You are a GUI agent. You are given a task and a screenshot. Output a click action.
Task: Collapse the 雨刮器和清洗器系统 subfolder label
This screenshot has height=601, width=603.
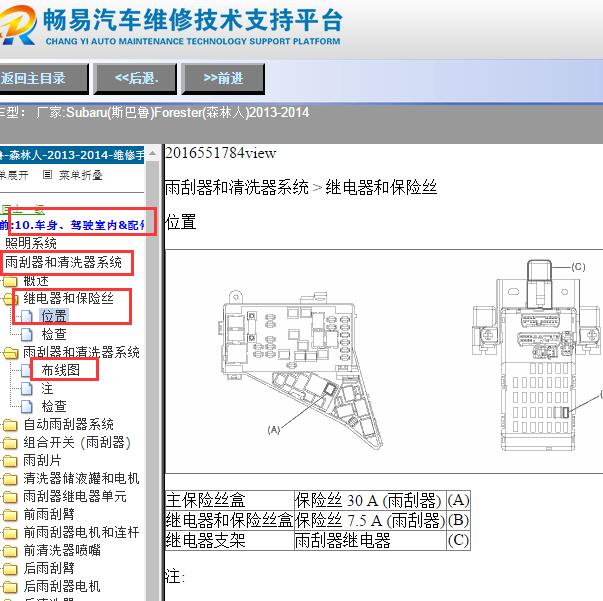coord(82,353)
